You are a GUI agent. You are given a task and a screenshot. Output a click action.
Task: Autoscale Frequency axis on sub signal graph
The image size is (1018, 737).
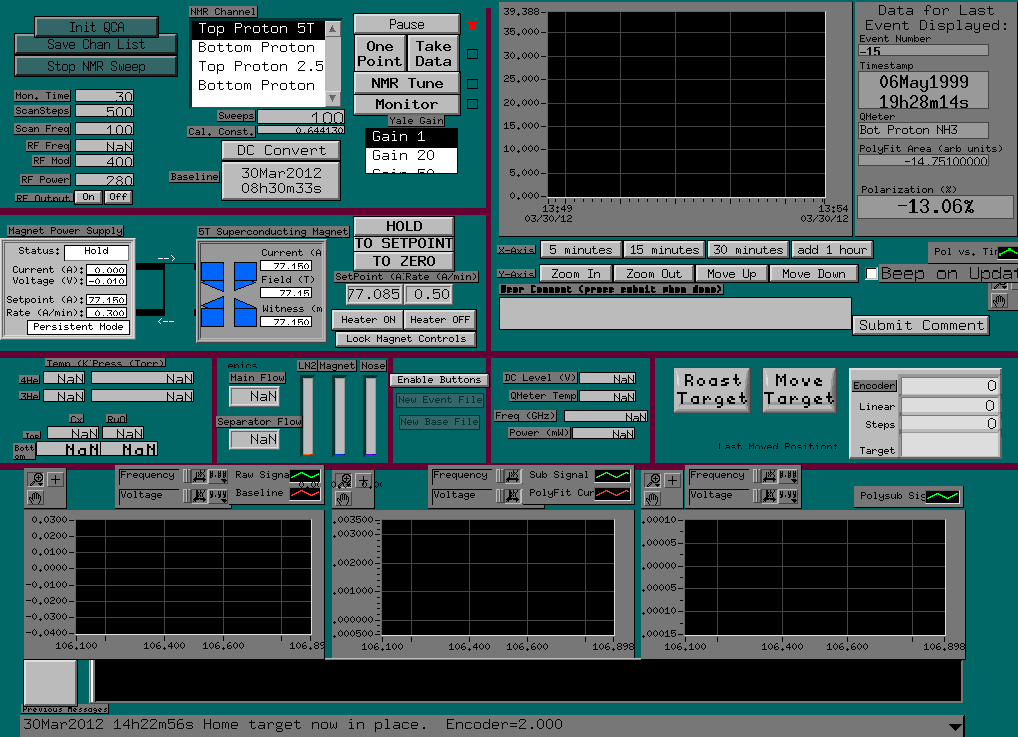click(512, 477)
